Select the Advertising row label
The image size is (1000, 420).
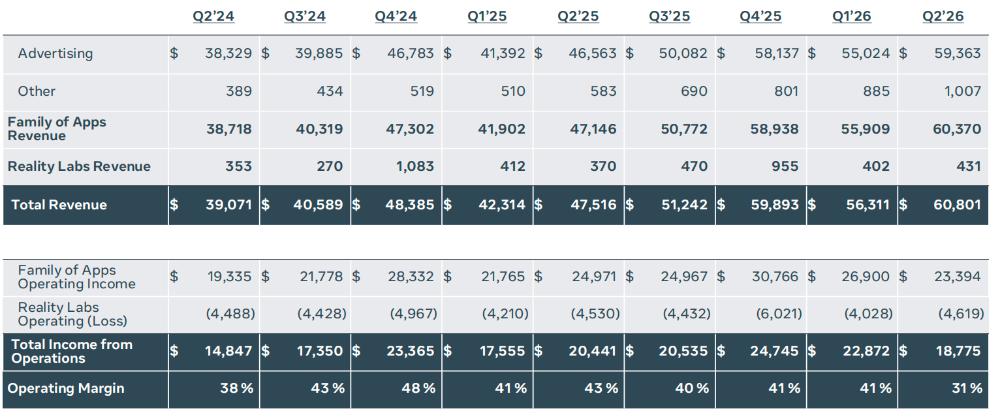[55, 54]
